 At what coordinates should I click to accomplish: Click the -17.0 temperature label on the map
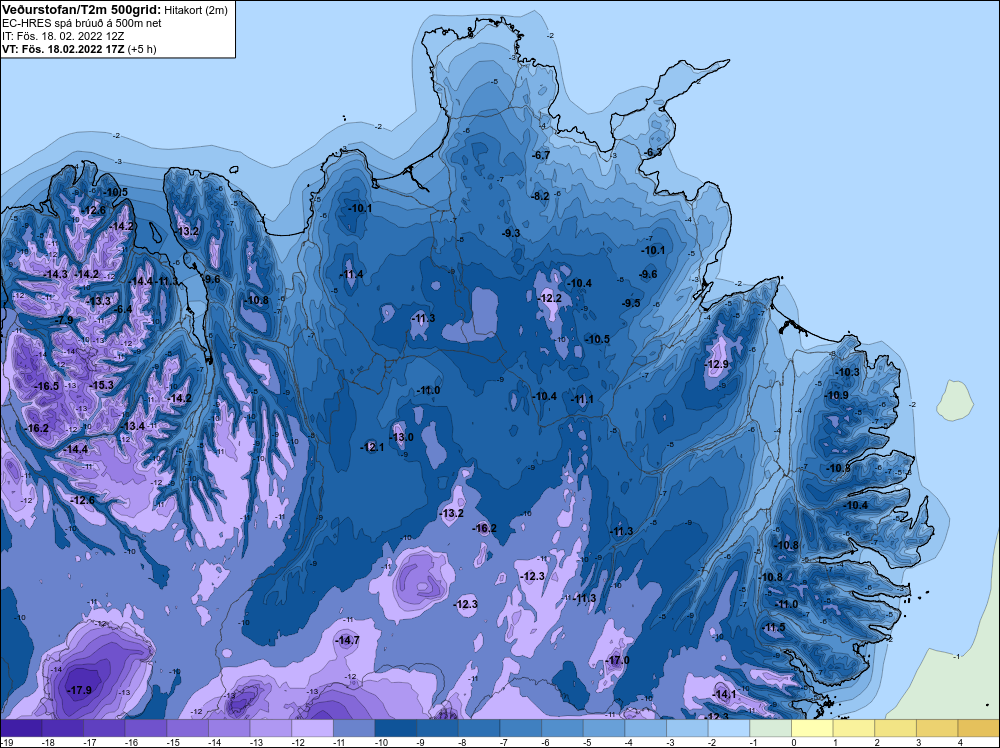(617, 660)
